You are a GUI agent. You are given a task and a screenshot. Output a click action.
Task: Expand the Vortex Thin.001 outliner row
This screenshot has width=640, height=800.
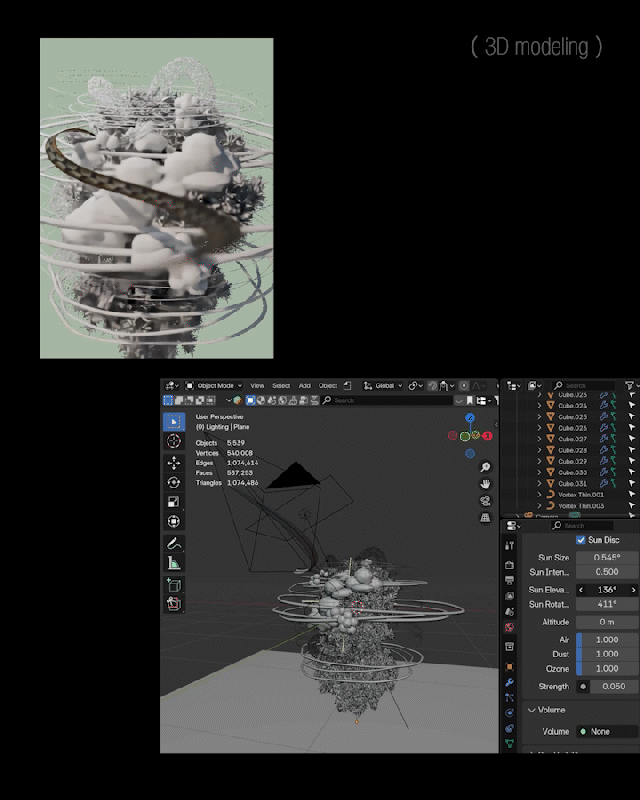(x=539, y=494)
